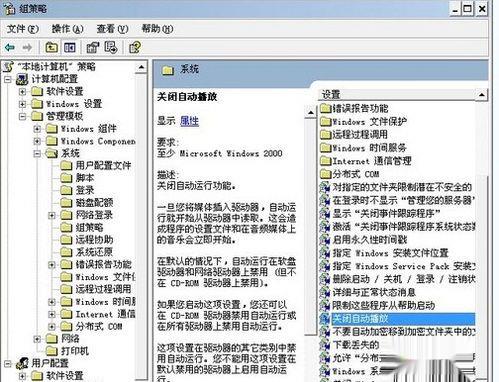Click the tree pane scrollbar up arrow

(141, 67)
